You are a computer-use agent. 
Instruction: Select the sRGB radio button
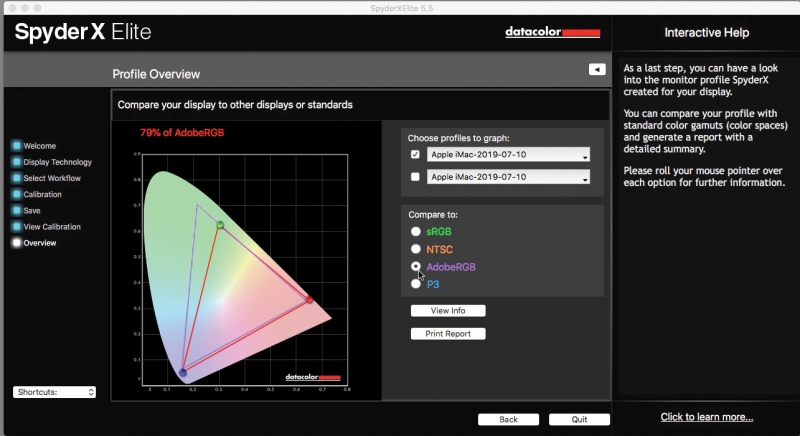click(416, 232)
